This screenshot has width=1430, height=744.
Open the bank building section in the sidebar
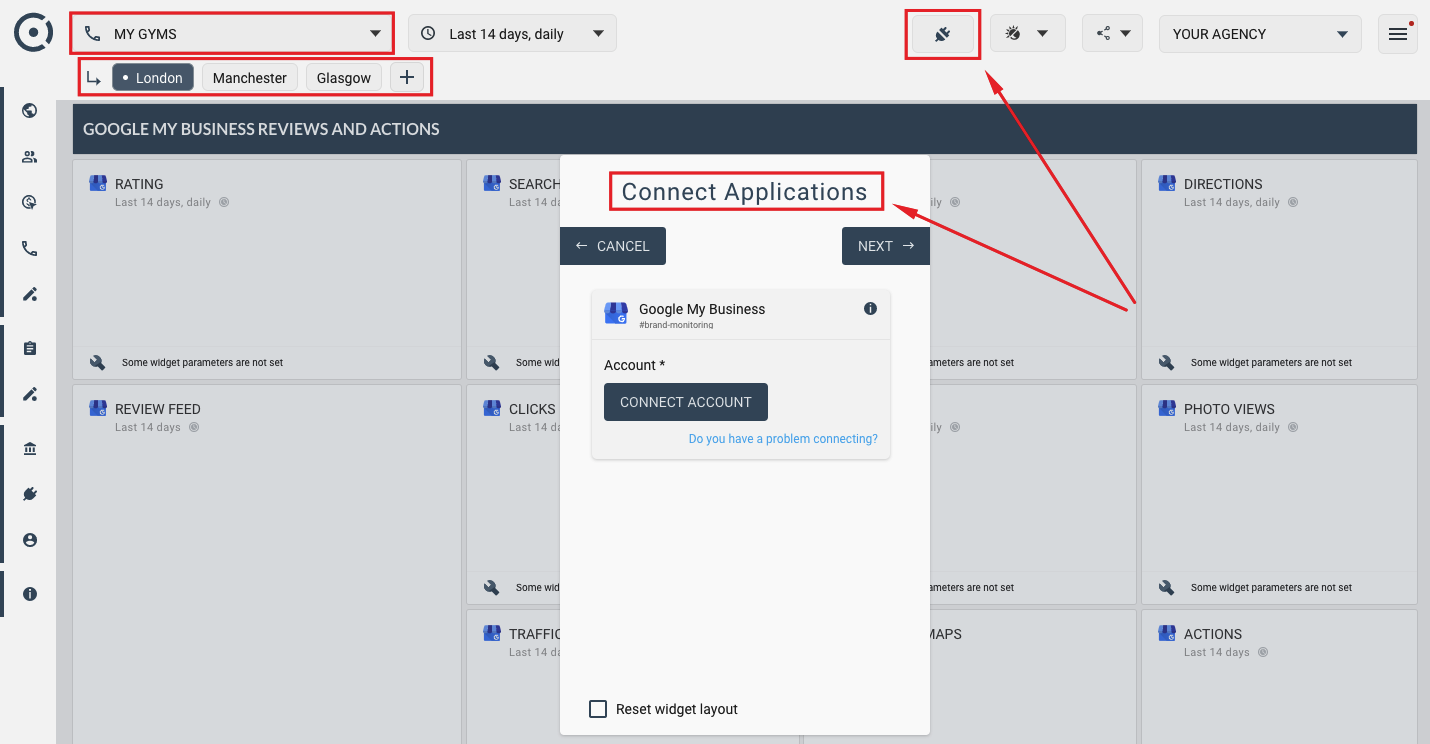click(30, 449)
